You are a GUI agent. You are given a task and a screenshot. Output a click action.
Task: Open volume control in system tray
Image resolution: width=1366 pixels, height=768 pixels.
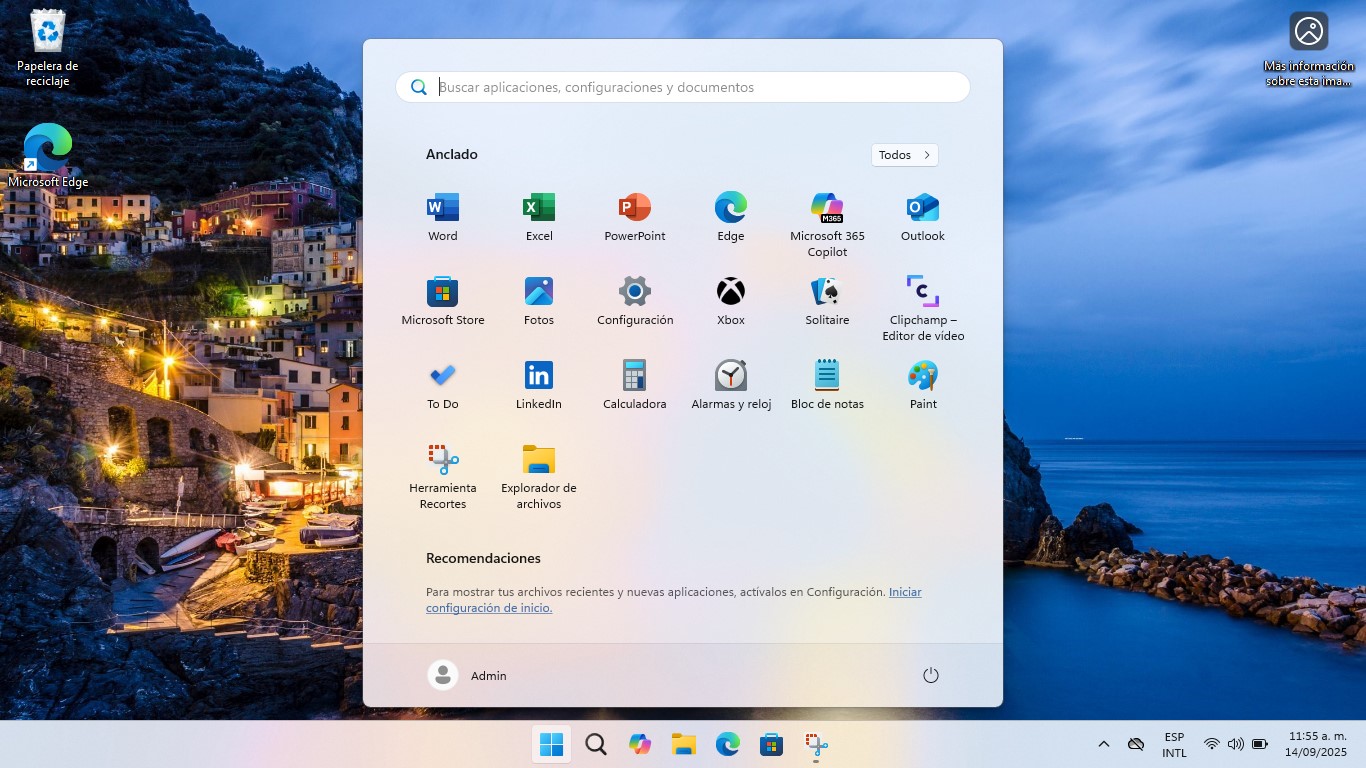1235,744
